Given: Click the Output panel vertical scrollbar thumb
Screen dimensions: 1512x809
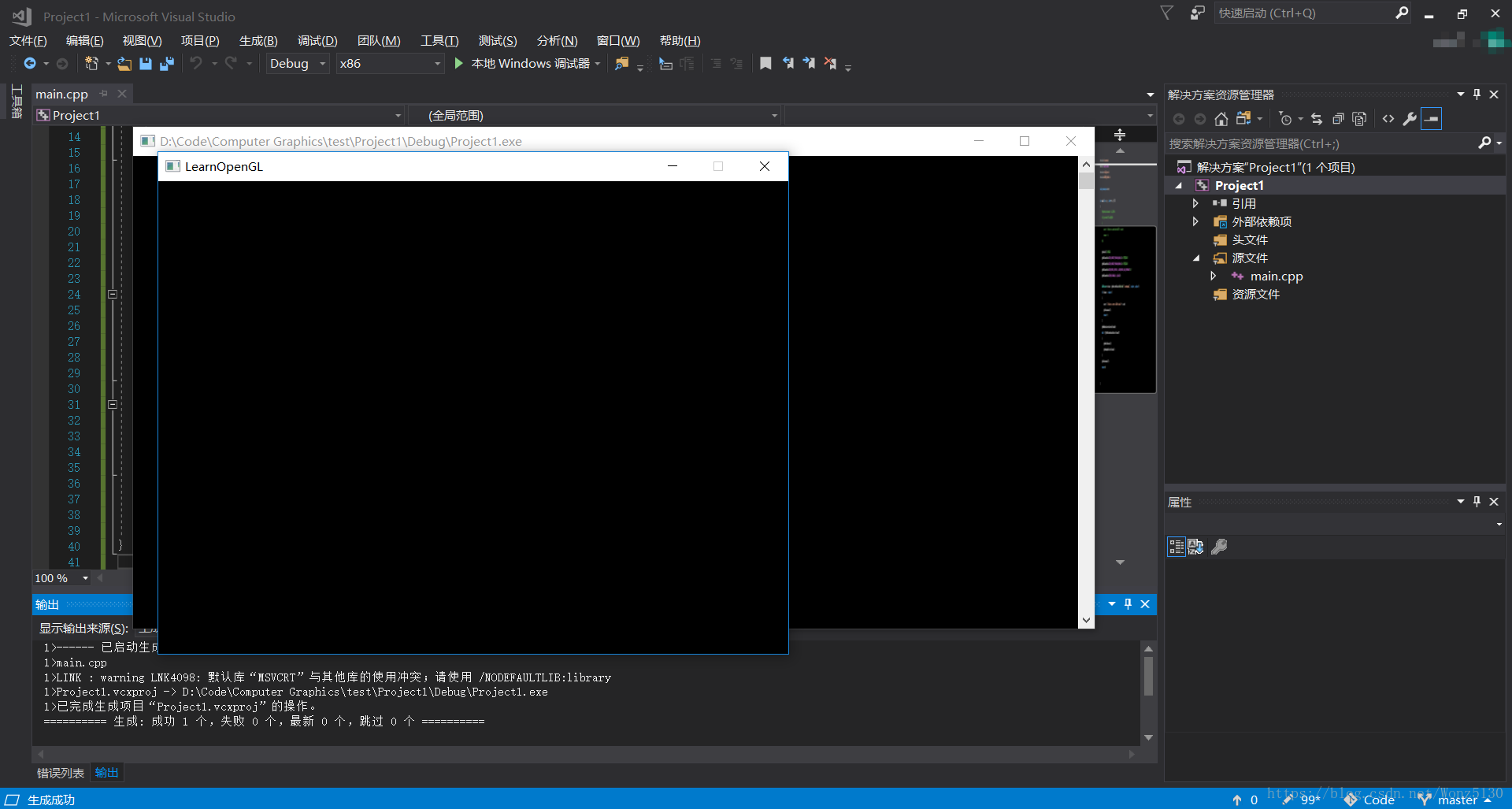Looking at the screenshot, I should [x=1148, y=676].
